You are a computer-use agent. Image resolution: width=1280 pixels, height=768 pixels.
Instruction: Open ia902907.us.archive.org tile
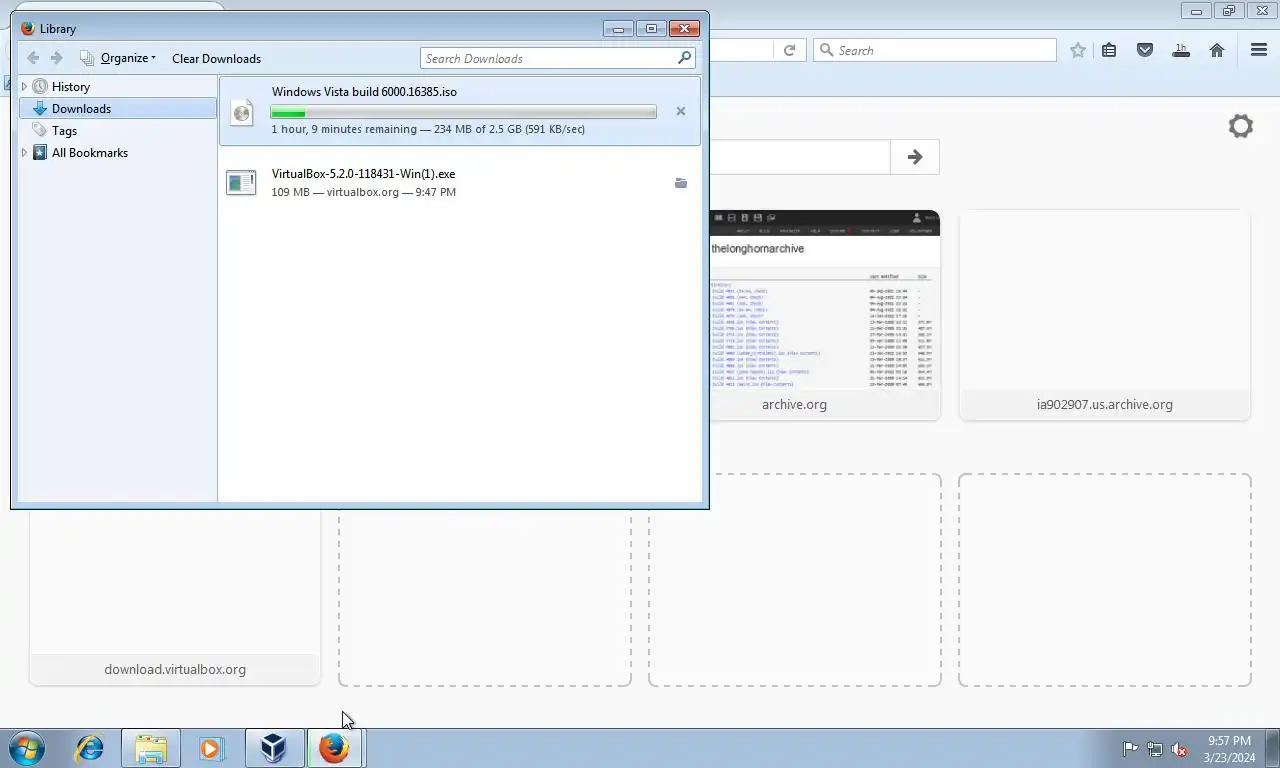1105,315
